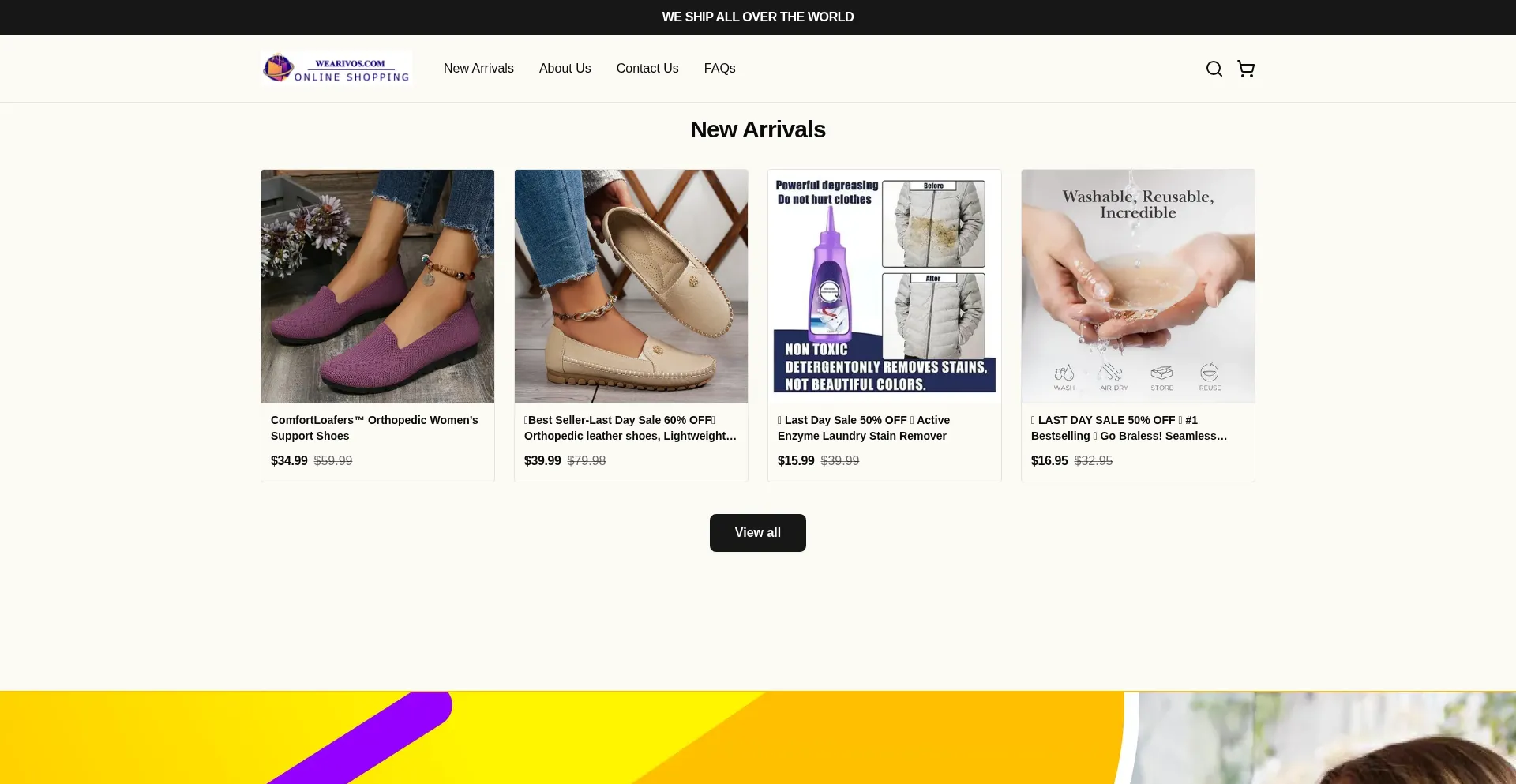Open the Go Braless Seamless product
Viewport: 1516px width, 784px height.
tap(1129, 428)
